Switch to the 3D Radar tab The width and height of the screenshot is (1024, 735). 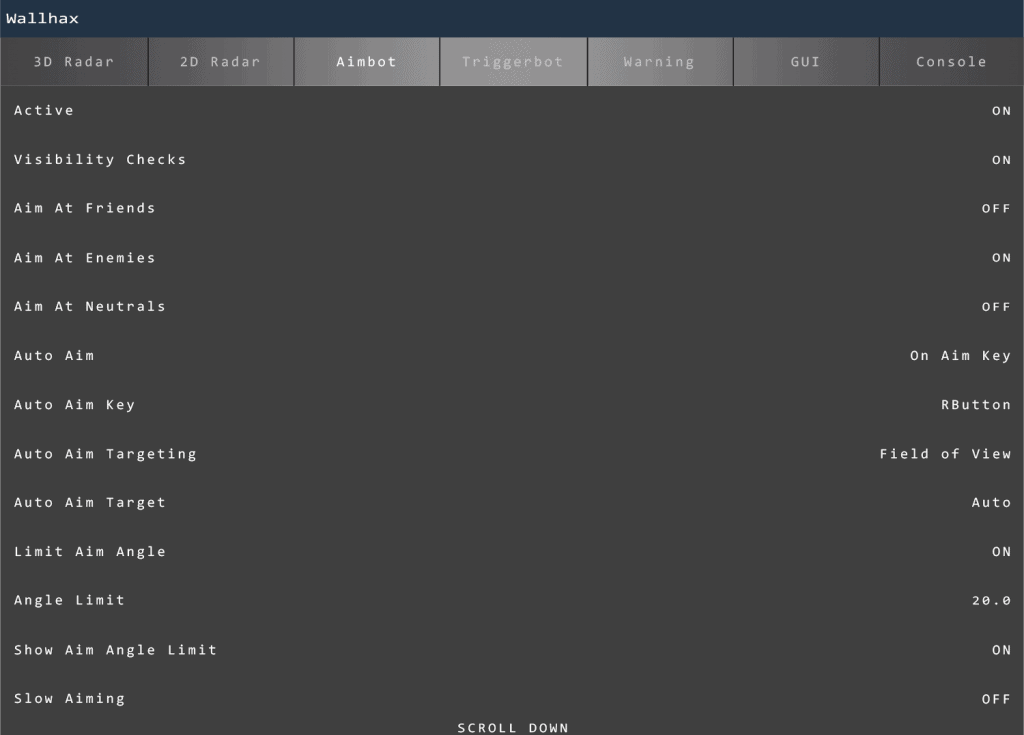pyautogui.click(x=74, y=62)
